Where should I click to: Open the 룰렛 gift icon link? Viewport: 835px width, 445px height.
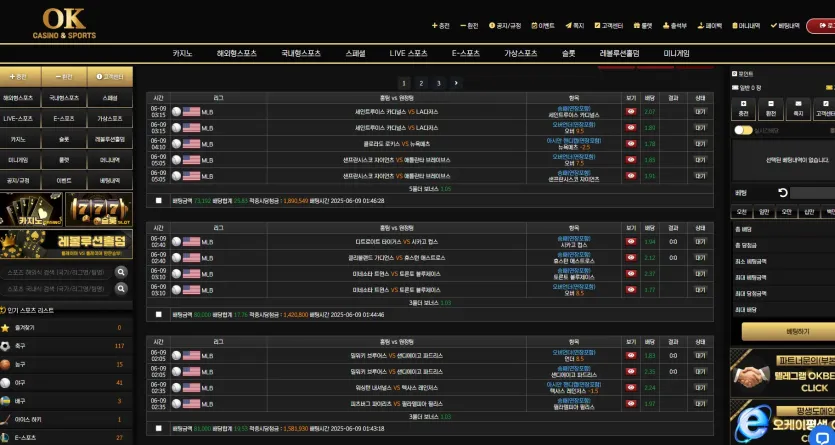coord(643,26)
